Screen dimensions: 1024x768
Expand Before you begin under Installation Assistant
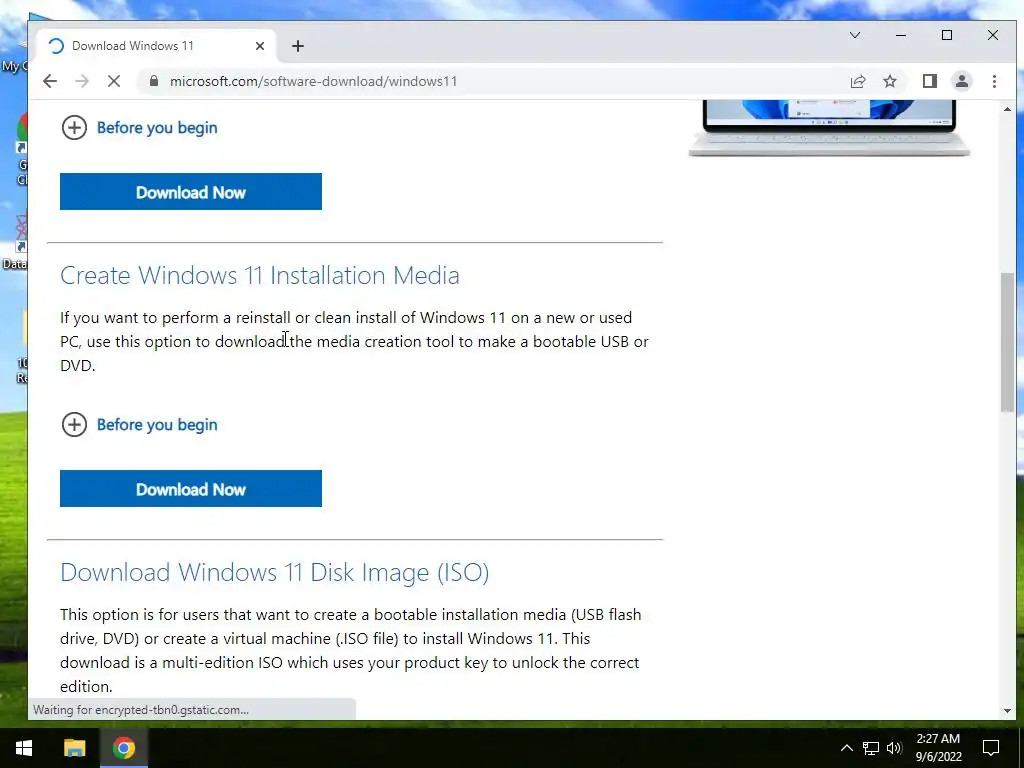[x=139, y=127]
